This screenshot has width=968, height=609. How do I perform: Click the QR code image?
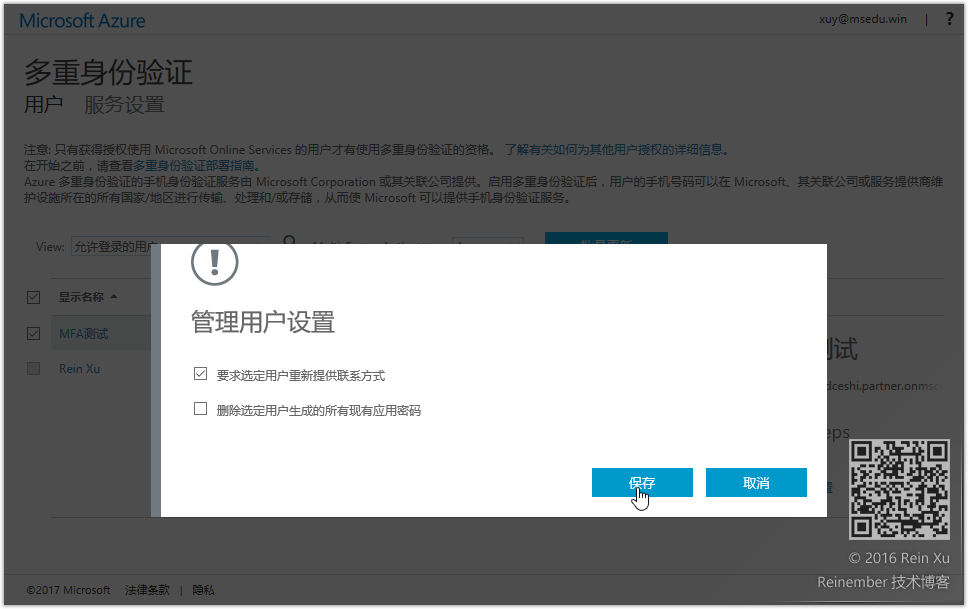point(899,489)
